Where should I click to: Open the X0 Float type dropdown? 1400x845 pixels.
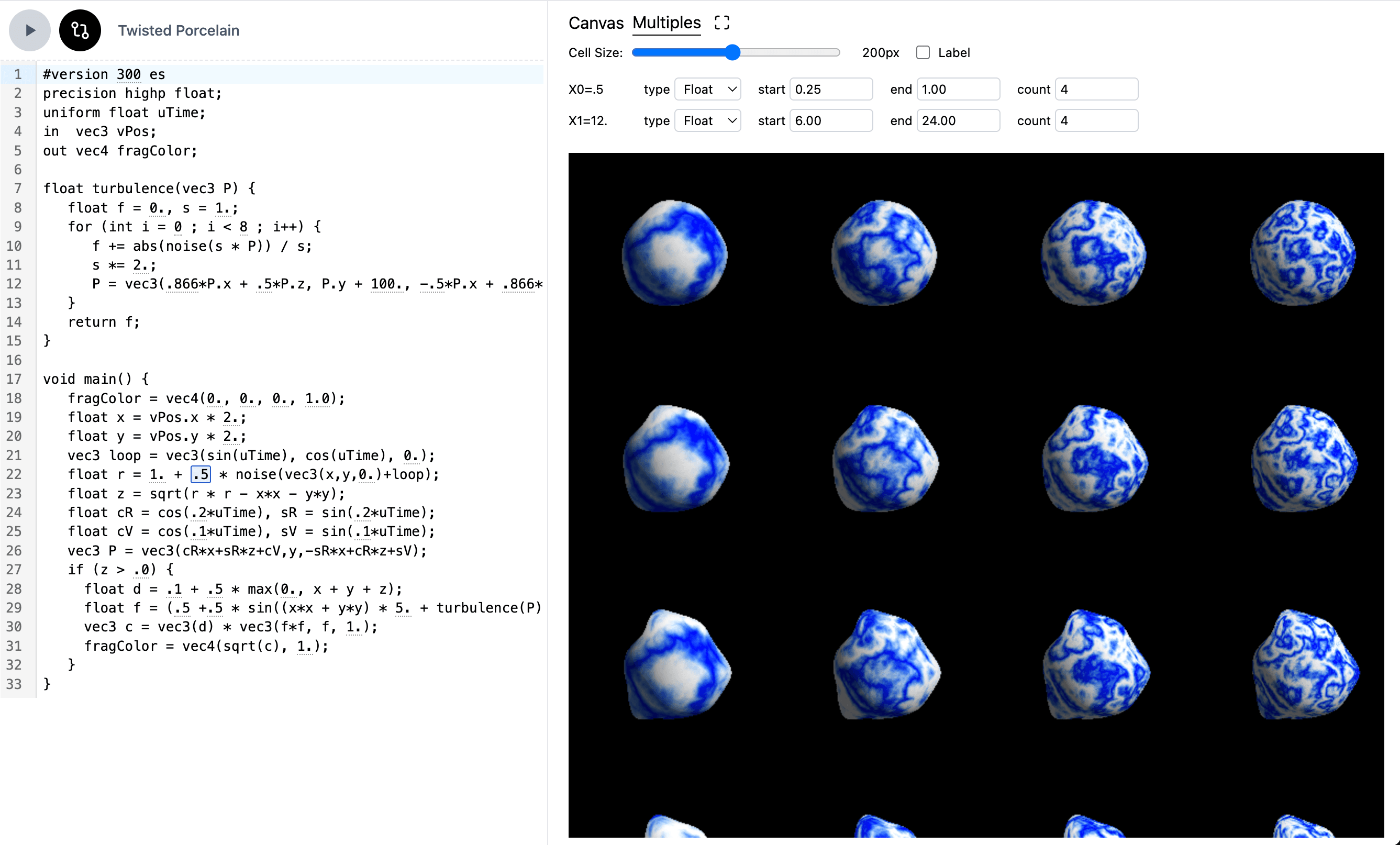pyautogui.click(x=707, y=89)
